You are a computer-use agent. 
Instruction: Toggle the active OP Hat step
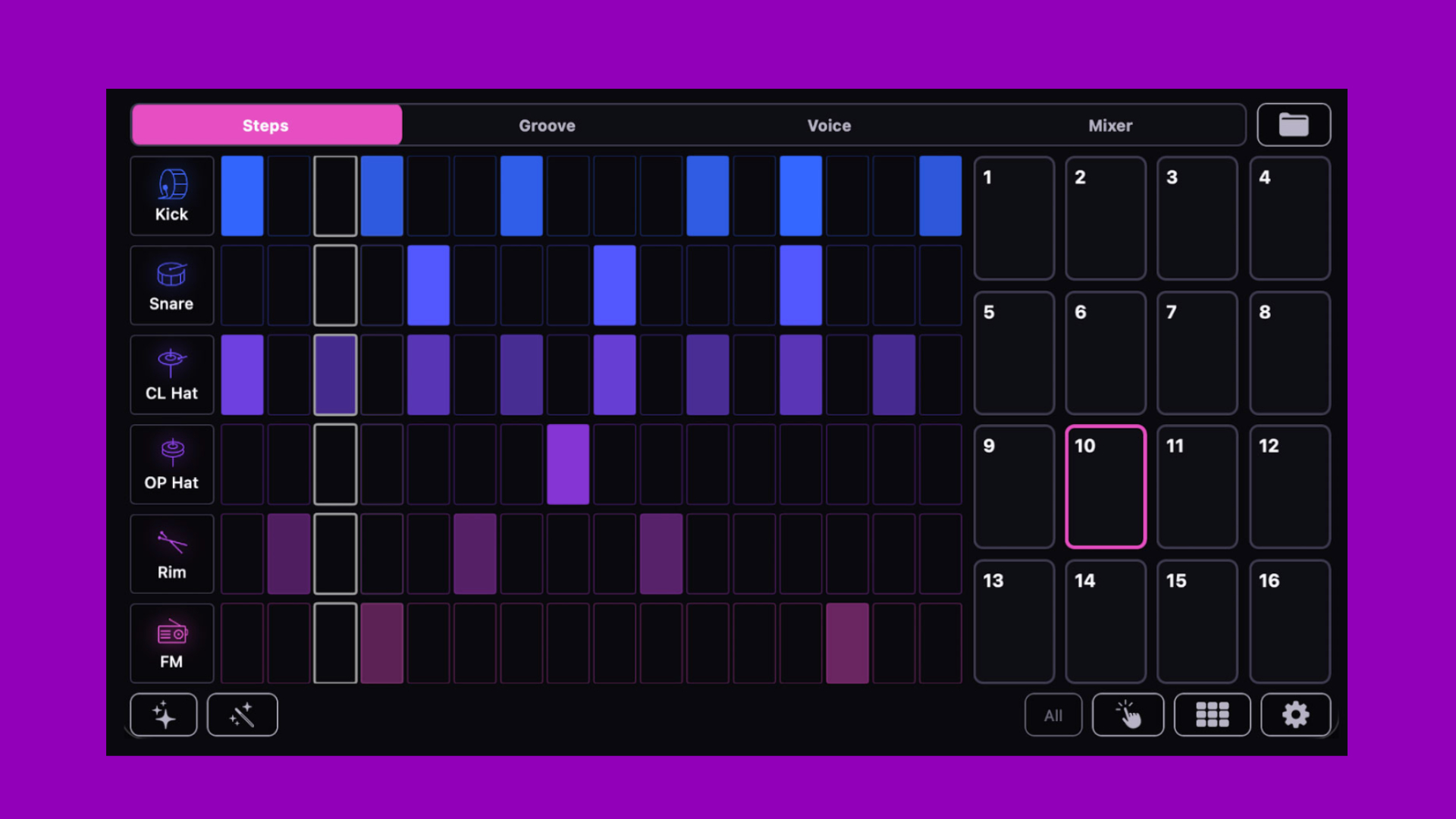click(x=568, y=464)
